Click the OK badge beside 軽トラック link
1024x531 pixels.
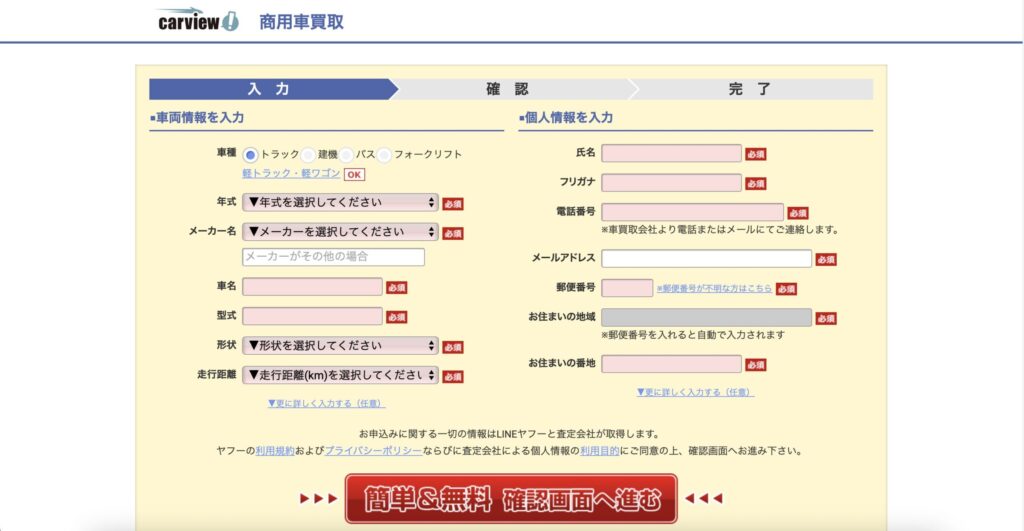click(x=354, y=174)
